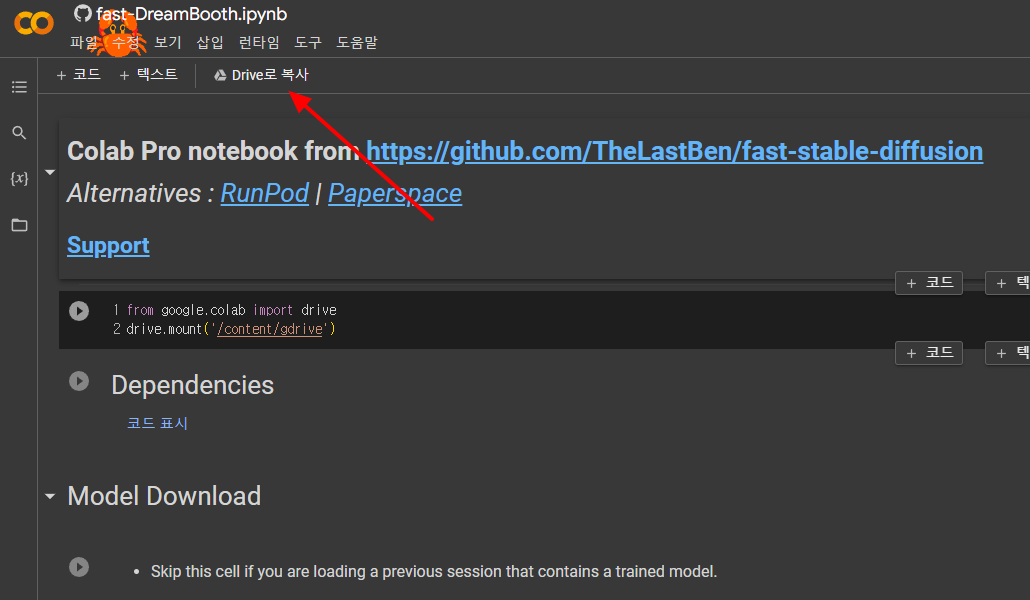Click the fast-DreamBooth.ipynb notebook title
This screenshot has width=1030, height=600.
point(191,14)
